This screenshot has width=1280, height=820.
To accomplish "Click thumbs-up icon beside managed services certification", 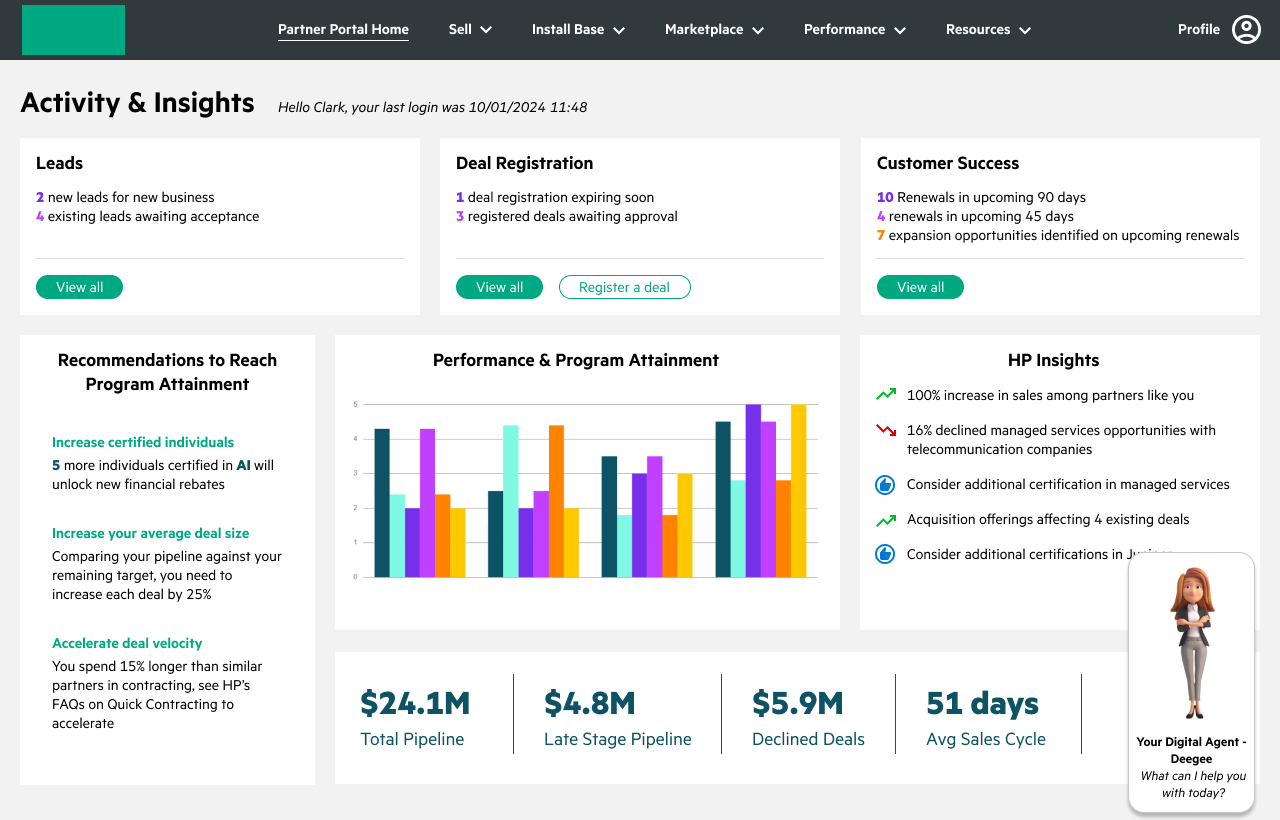I will click(x=885, y=485).
